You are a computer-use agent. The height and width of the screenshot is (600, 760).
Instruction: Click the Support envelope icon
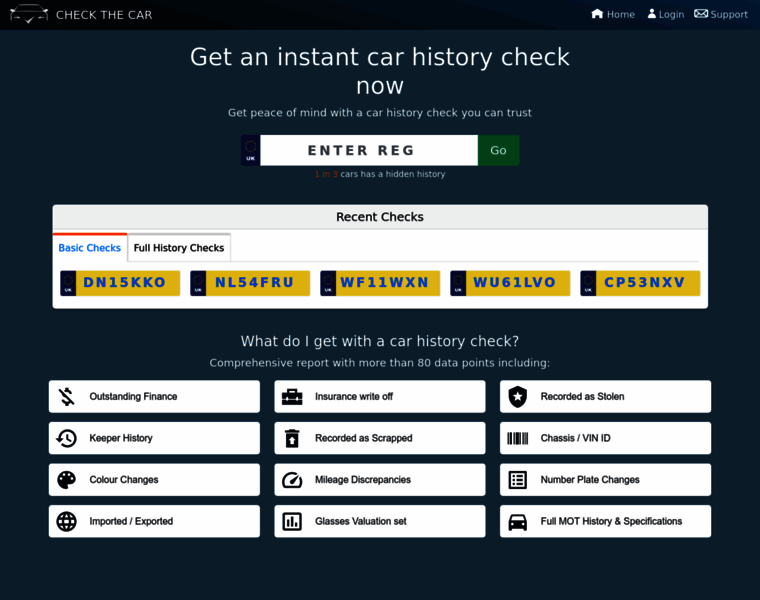701,14
